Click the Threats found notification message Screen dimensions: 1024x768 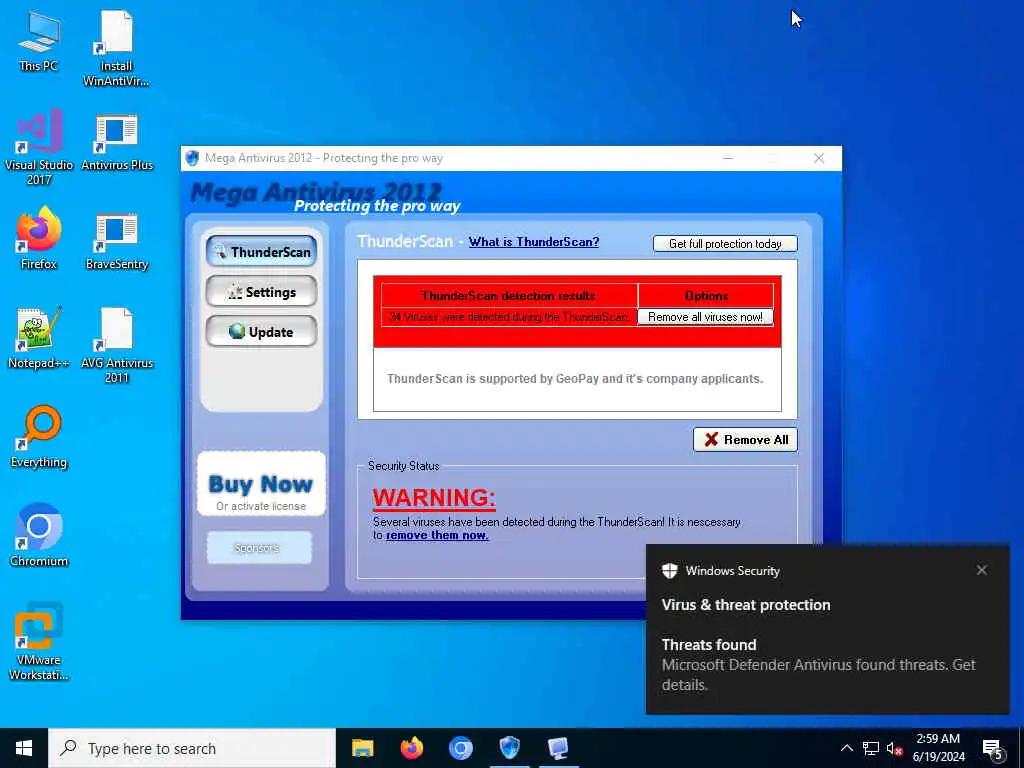(818, 665)
